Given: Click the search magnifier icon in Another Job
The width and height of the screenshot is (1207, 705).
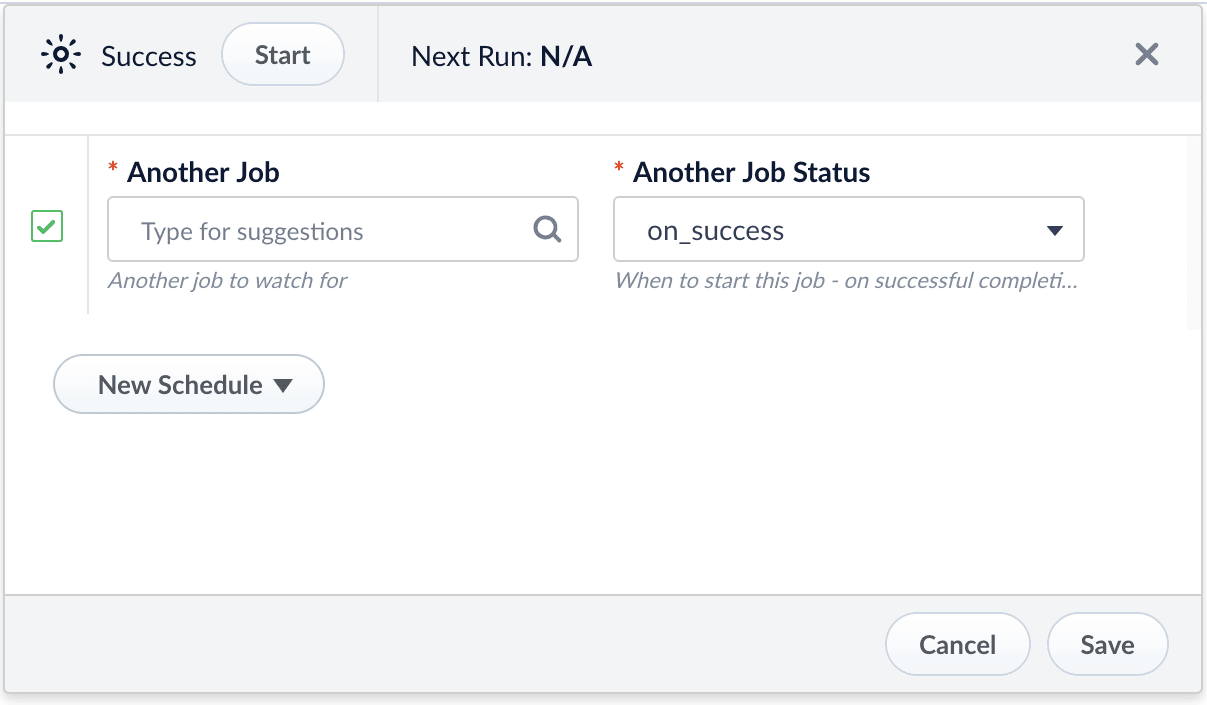Looking at the screenshot, I should point(547,230).
